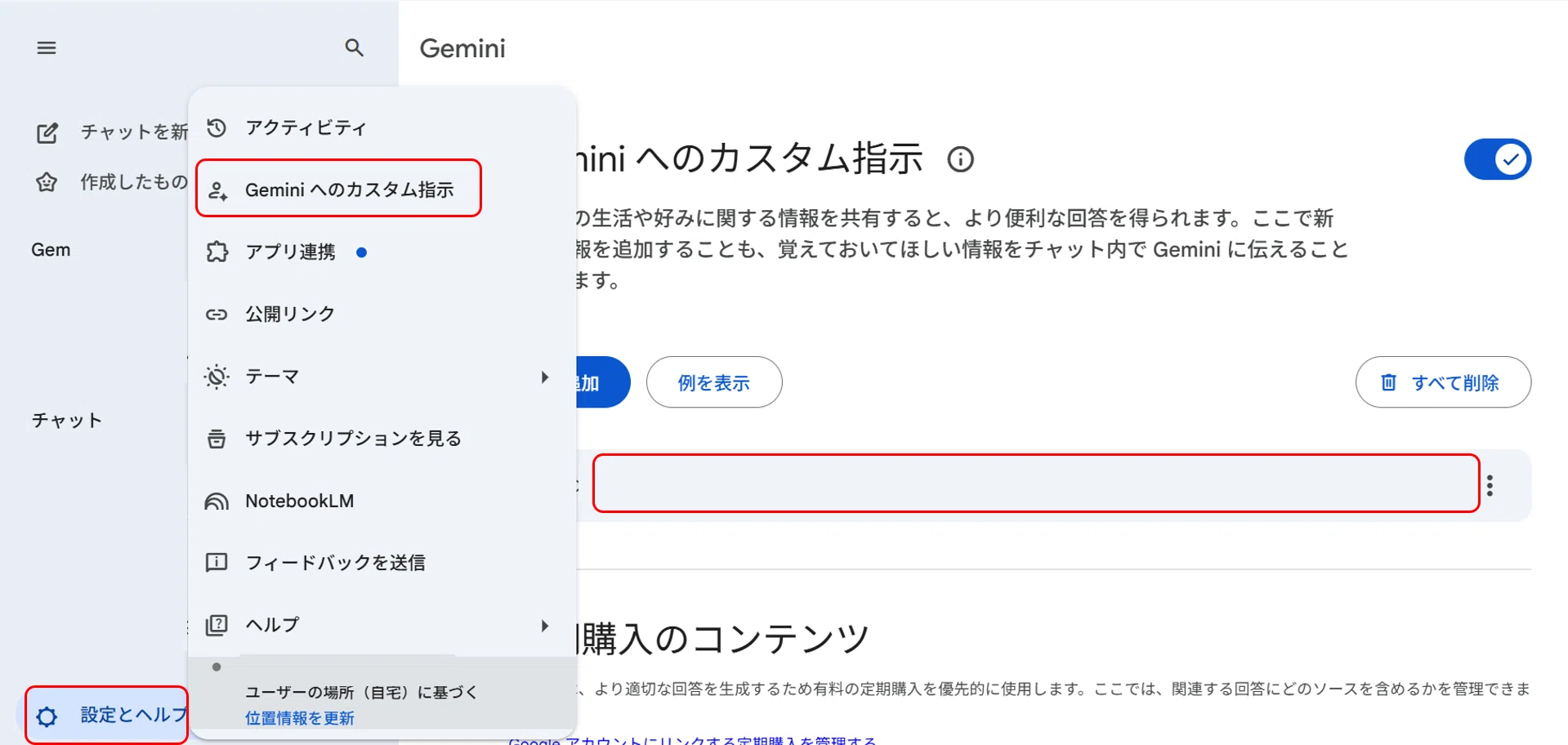This screenshot has height=745, width=1568.
Task: Open the アクティビティ history icon
Action: pyautogui.click(x=217, y=127)
